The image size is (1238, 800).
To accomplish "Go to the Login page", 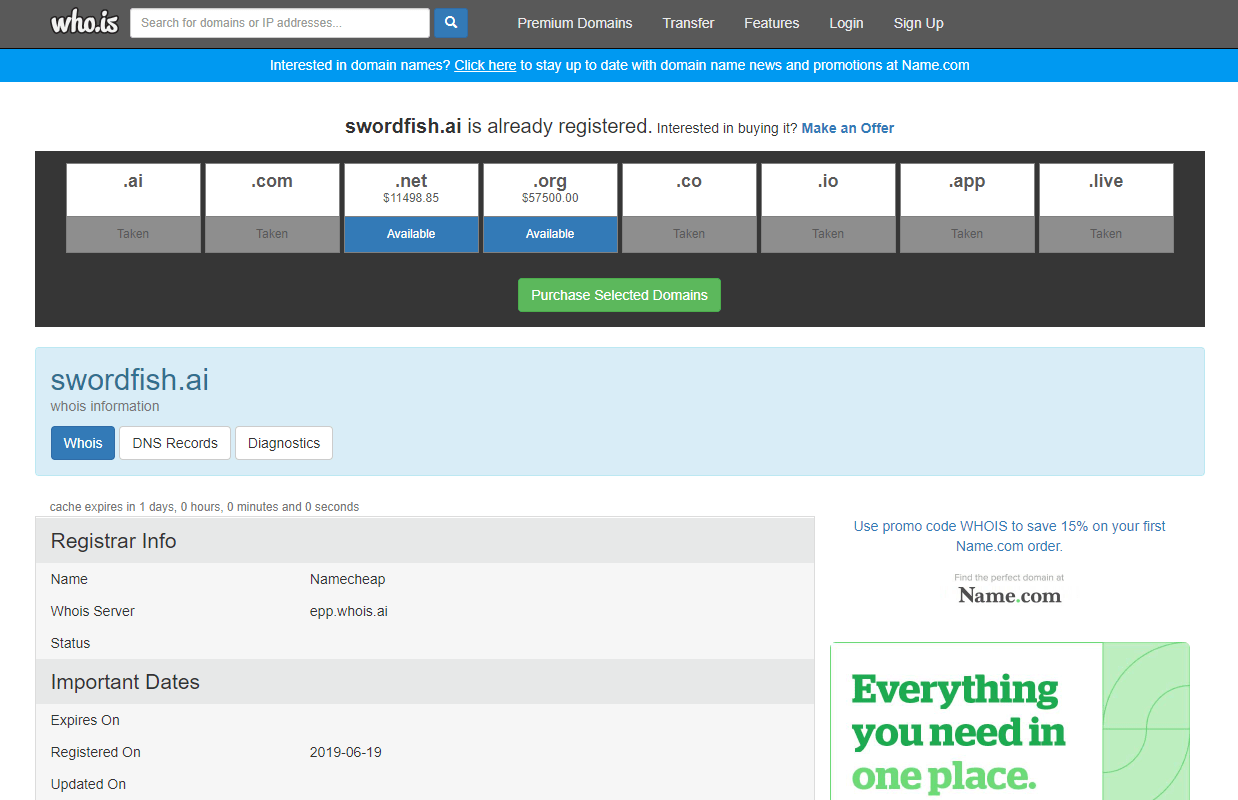I will (846, 23).
